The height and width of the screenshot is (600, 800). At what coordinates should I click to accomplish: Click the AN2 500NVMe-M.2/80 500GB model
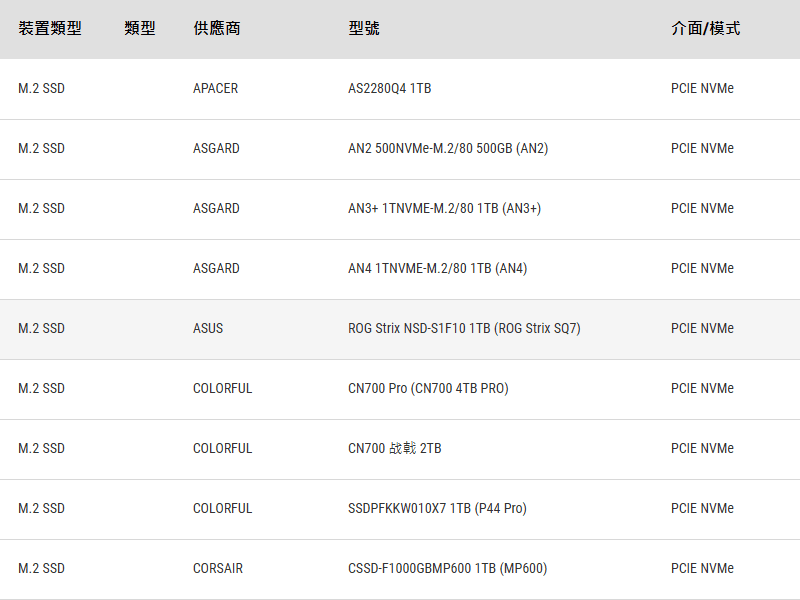tap(448, 148)
